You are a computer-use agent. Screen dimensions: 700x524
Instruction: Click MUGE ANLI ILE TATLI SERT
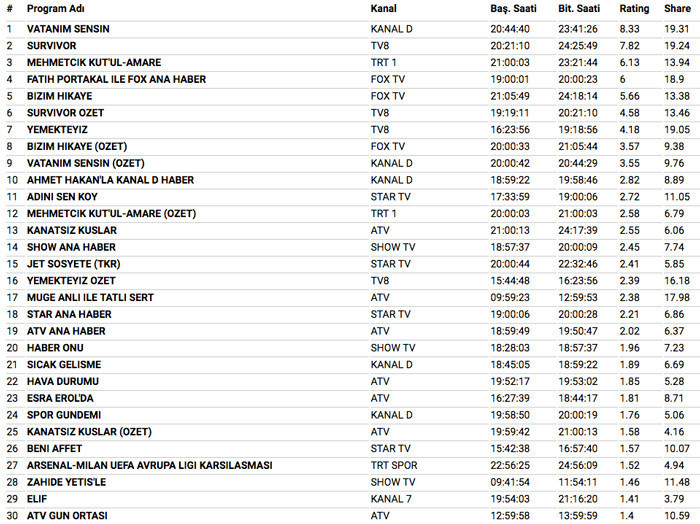(89, 297)
